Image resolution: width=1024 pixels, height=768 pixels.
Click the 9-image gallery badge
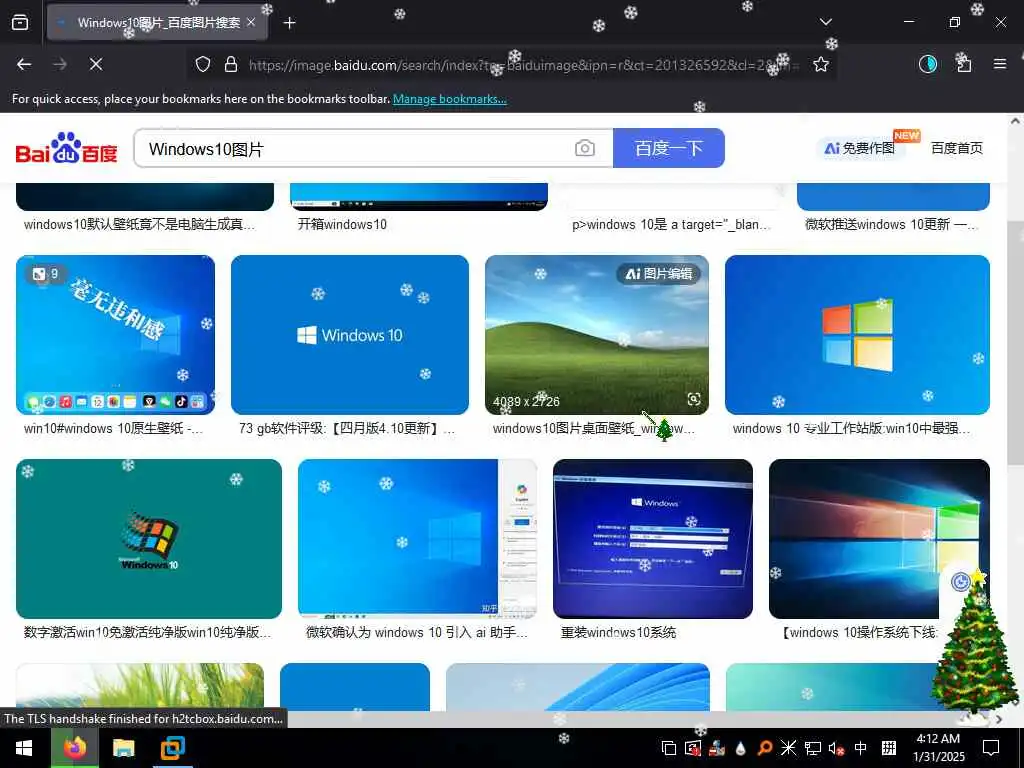(x=46, y=274)
